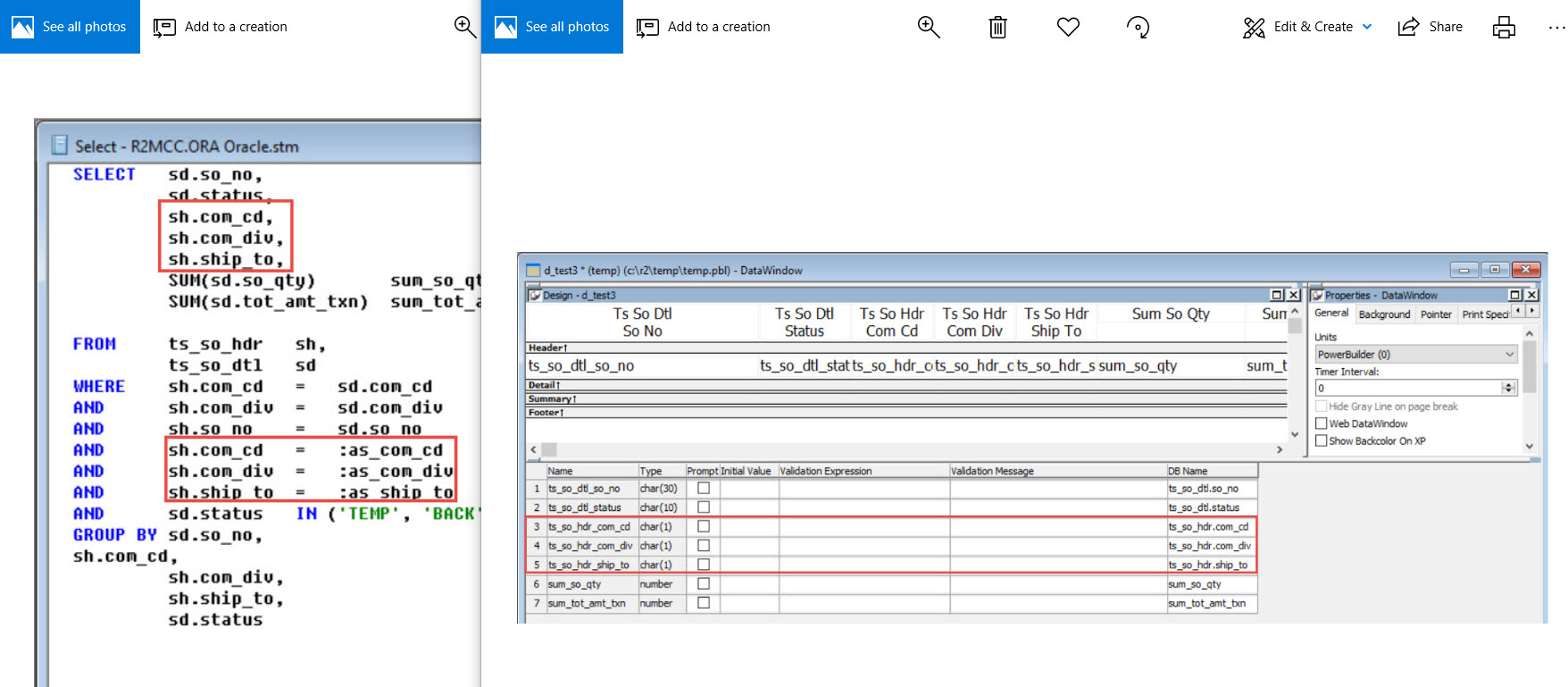Open the Units PowerBuilder dropdown
1568x687 pixels.
[x=1416, y=355]
